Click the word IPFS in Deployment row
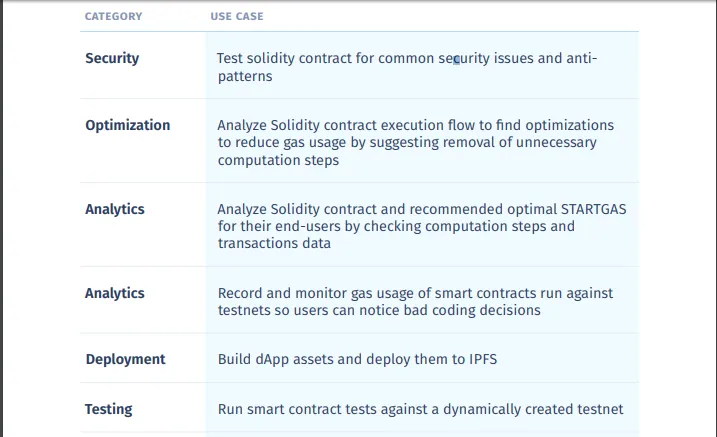Screen dimensions: 717x437 [483, 359]
